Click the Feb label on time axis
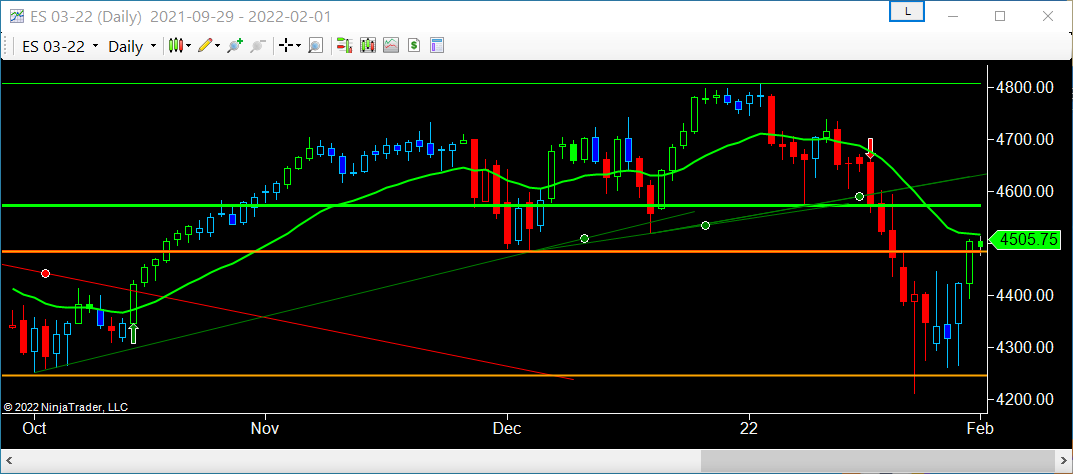 pyautogui.click(x=980, y=429)
